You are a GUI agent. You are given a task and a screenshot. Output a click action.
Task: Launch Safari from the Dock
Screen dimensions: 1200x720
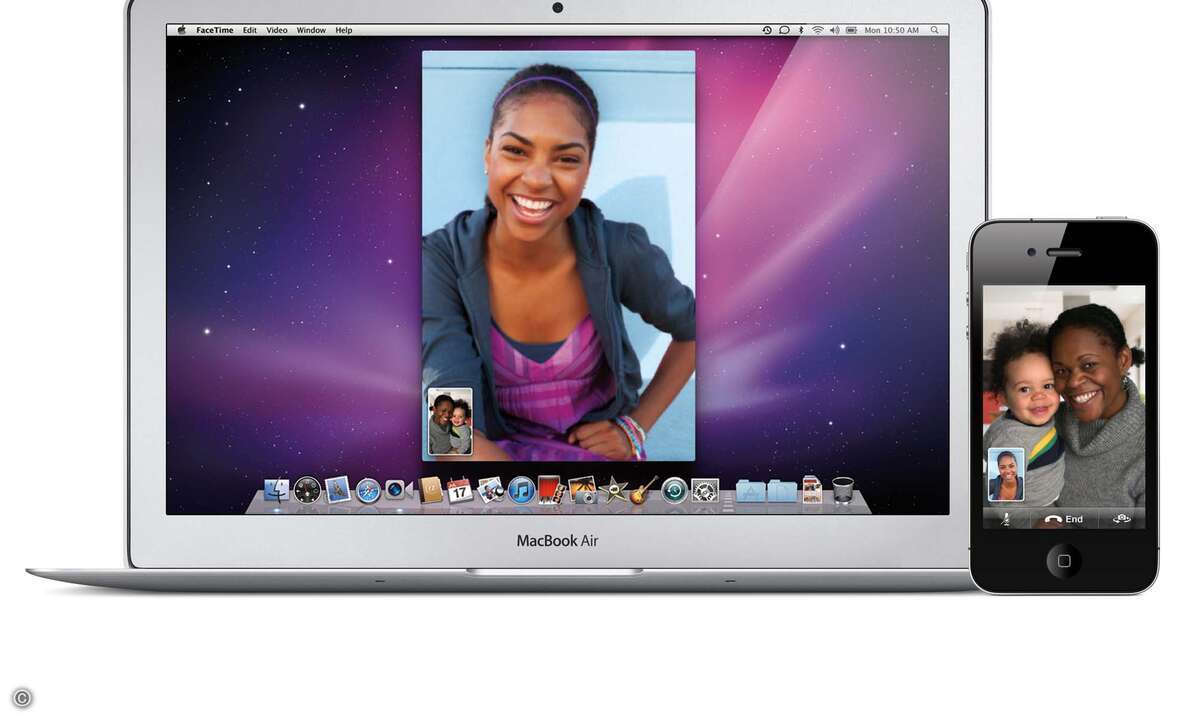coord(368,491)
